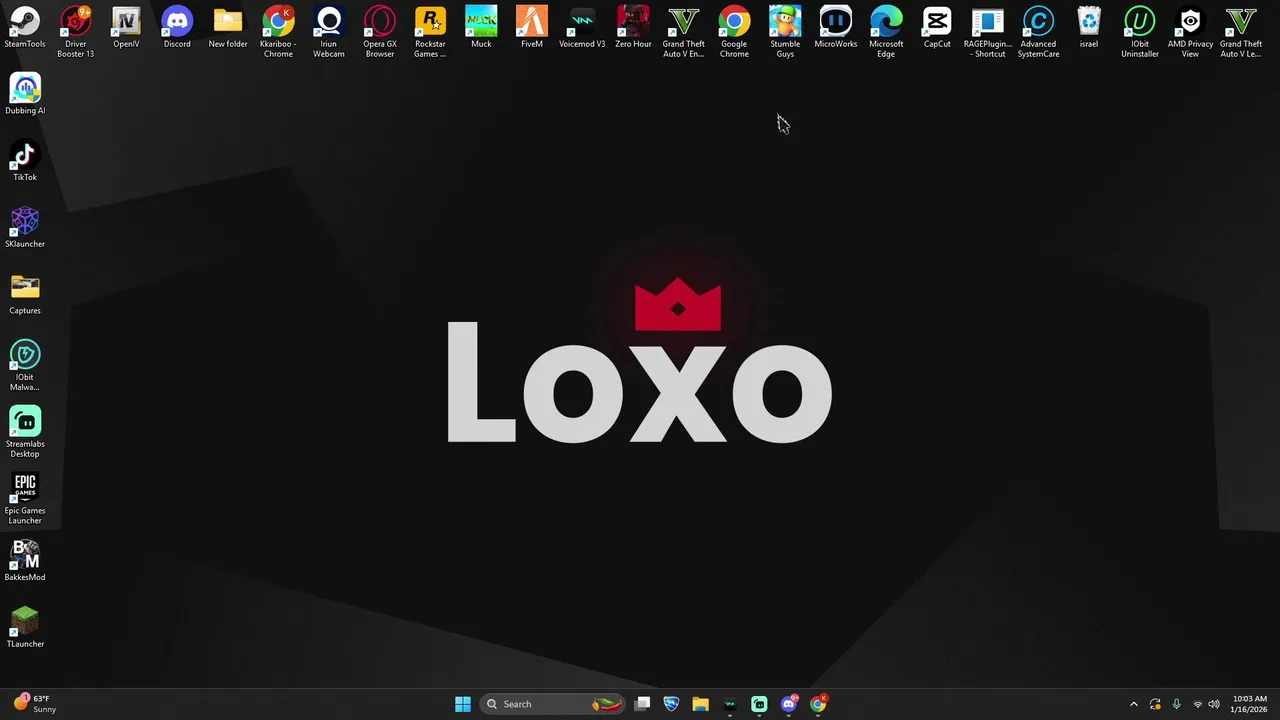Open Rocket League from the taskbar
This screenshot has height=720, width=1280.
[x=671, y=704]
